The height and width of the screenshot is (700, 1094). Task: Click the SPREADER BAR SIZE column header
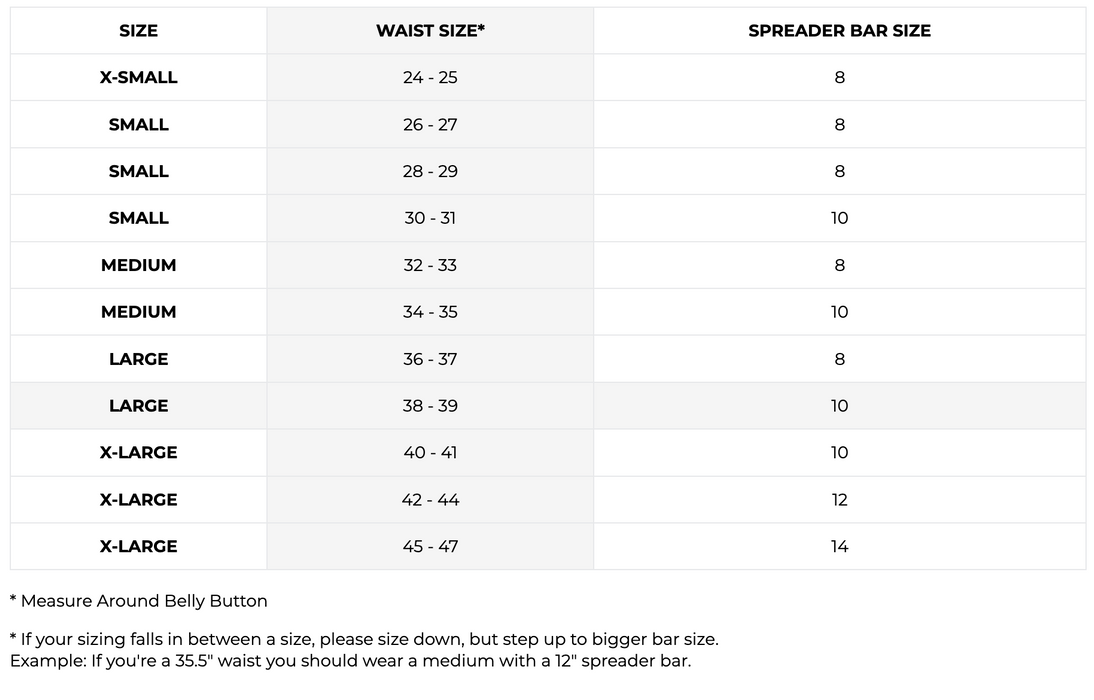pyautogui.click(x=839, y=31)
